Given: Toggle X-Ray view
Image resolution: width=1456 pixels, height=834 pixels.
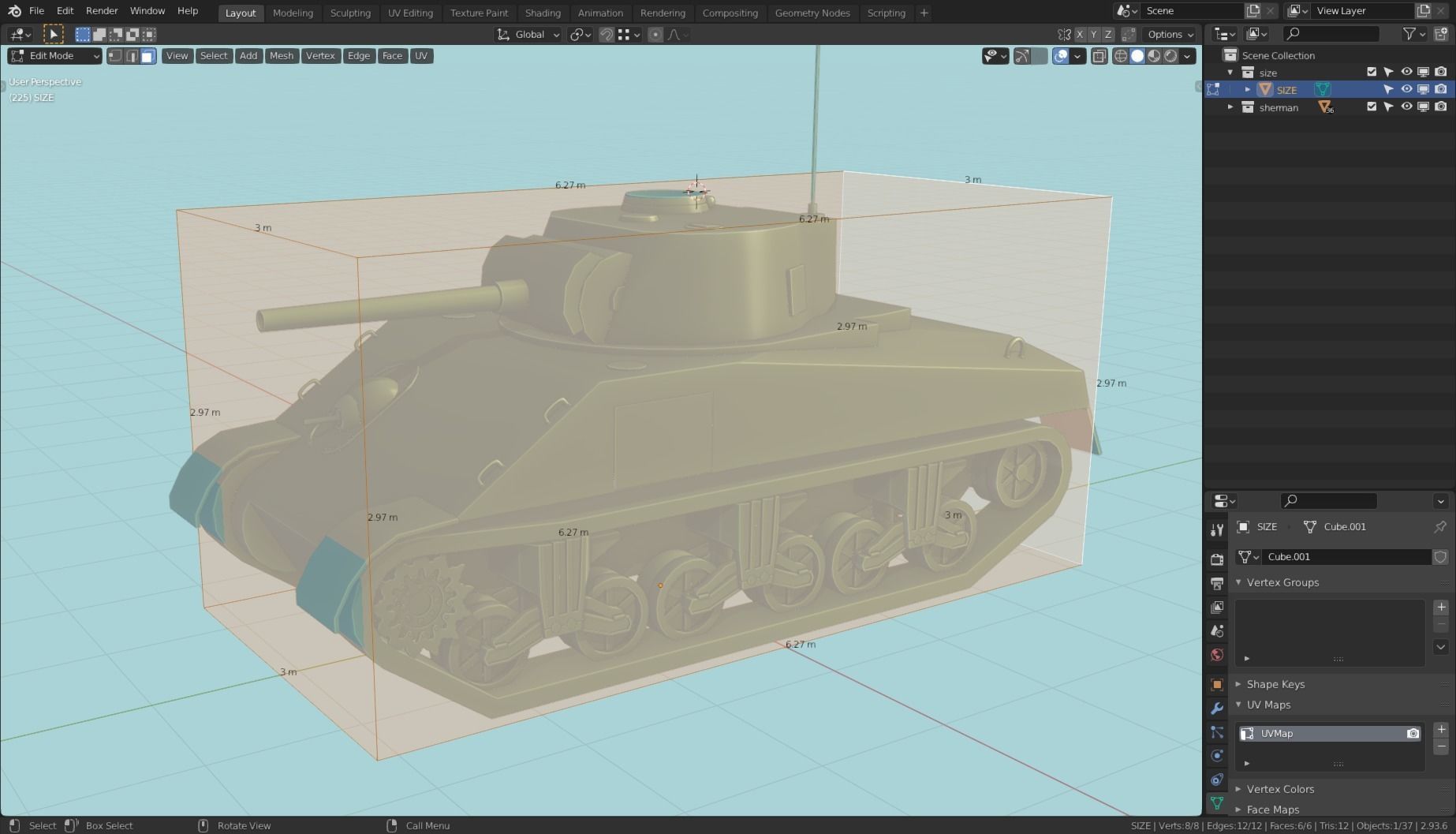Looking at the screenshot, I should click(1099, 56).
